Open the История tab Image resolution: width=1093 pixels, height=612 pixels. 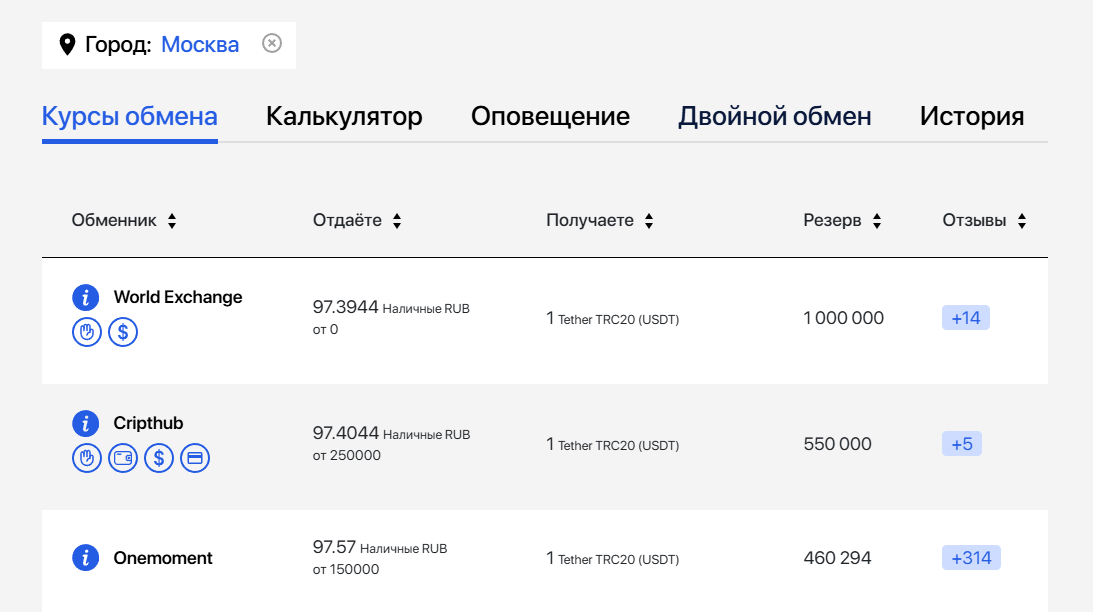[971, 116]
